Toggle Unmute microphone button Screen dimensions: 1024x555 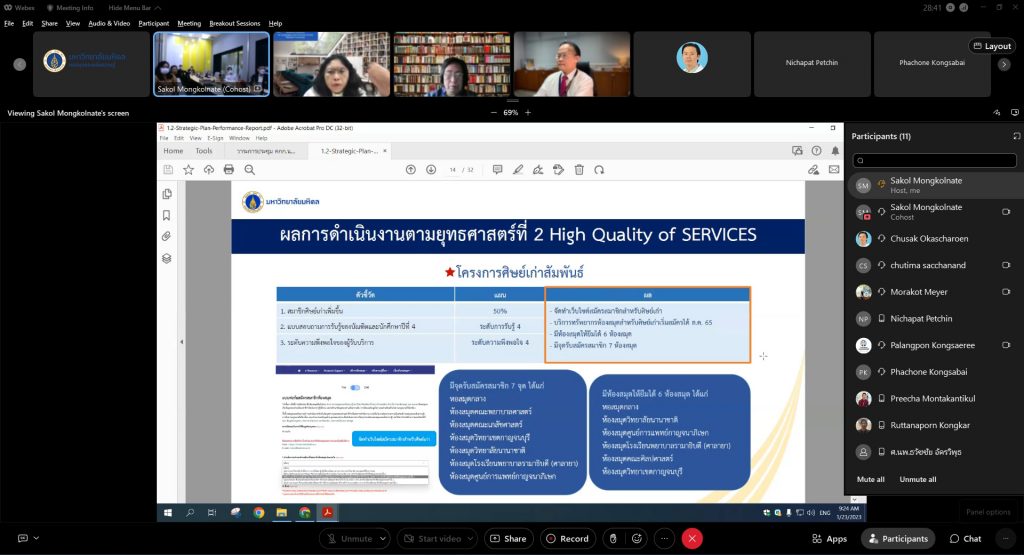[x=350, y=538]
